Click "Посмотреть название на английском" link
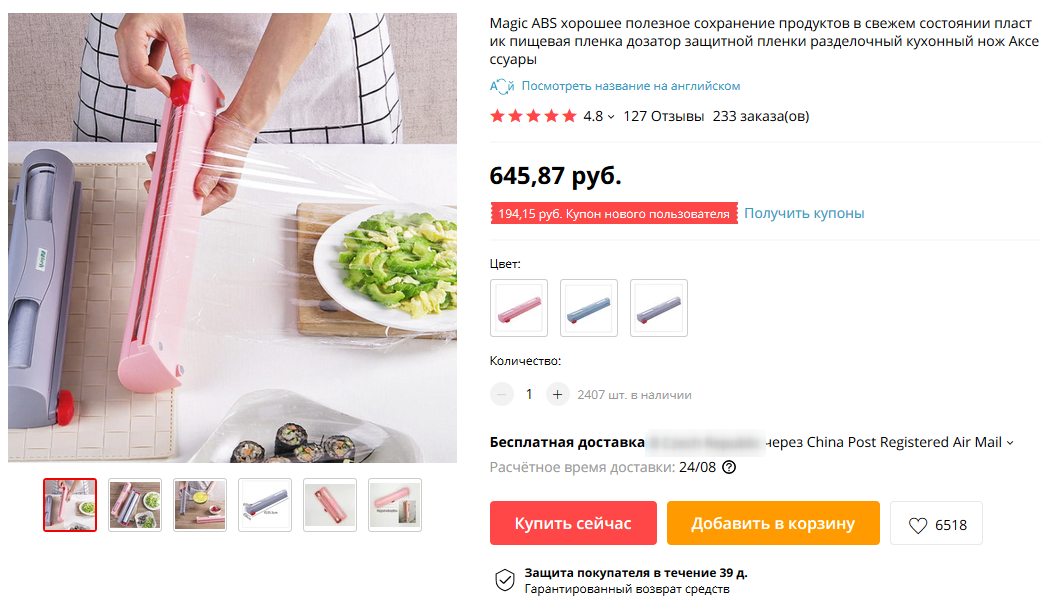 pyautogui.click(x=630, y=86)
